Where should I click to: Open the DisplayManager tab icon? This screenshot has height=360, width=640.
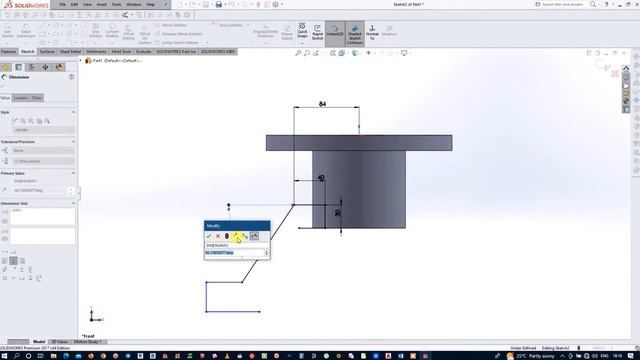pyautogui.click(x=59, y=67)
